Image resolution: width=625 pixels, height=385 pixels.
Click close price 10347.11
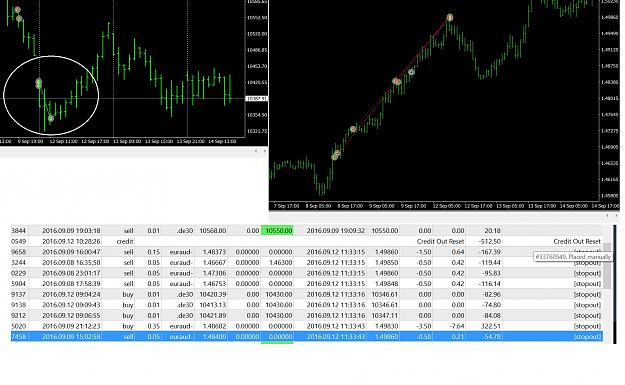385,315
